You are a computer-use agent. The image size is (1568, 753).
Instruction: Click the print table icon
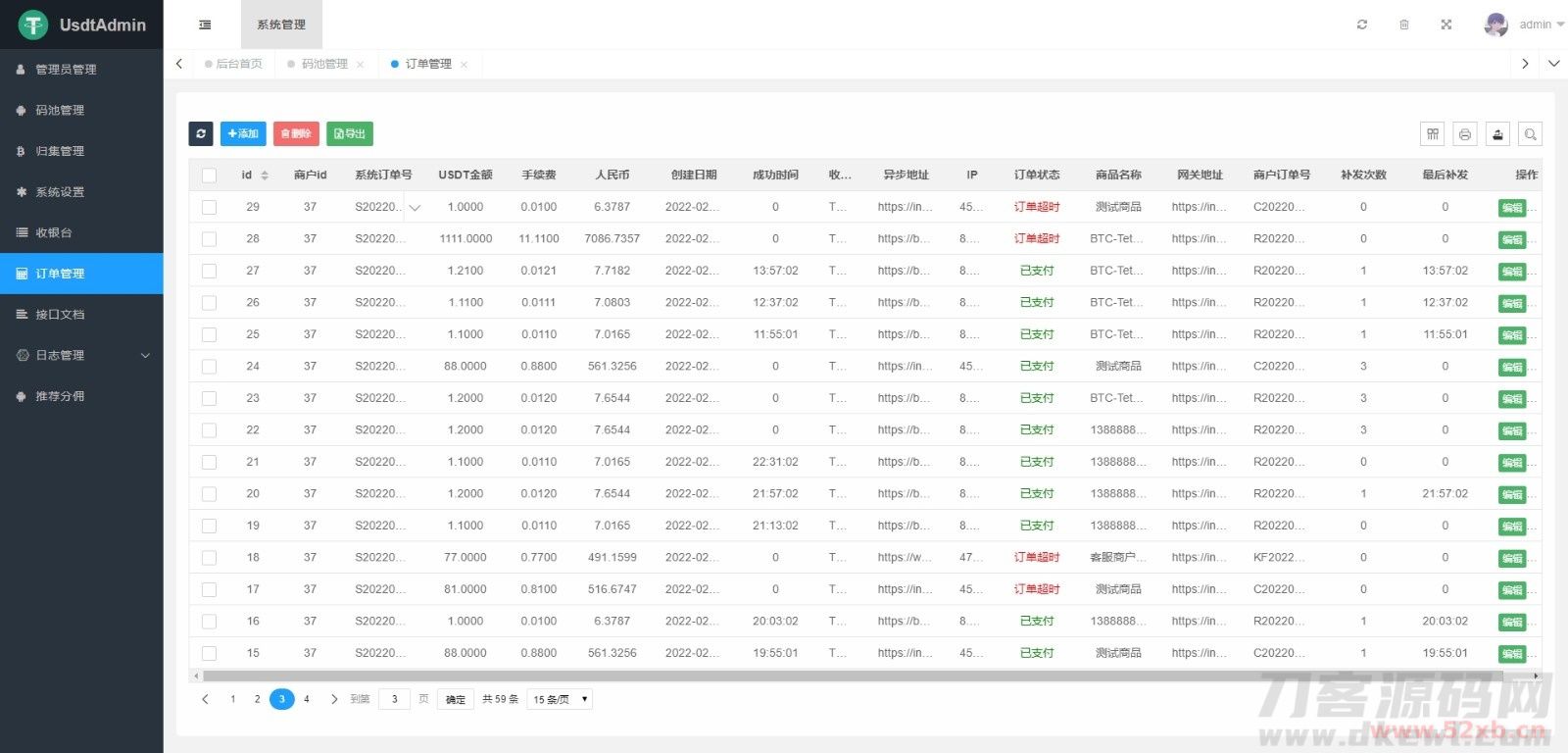pos(1465,134)
